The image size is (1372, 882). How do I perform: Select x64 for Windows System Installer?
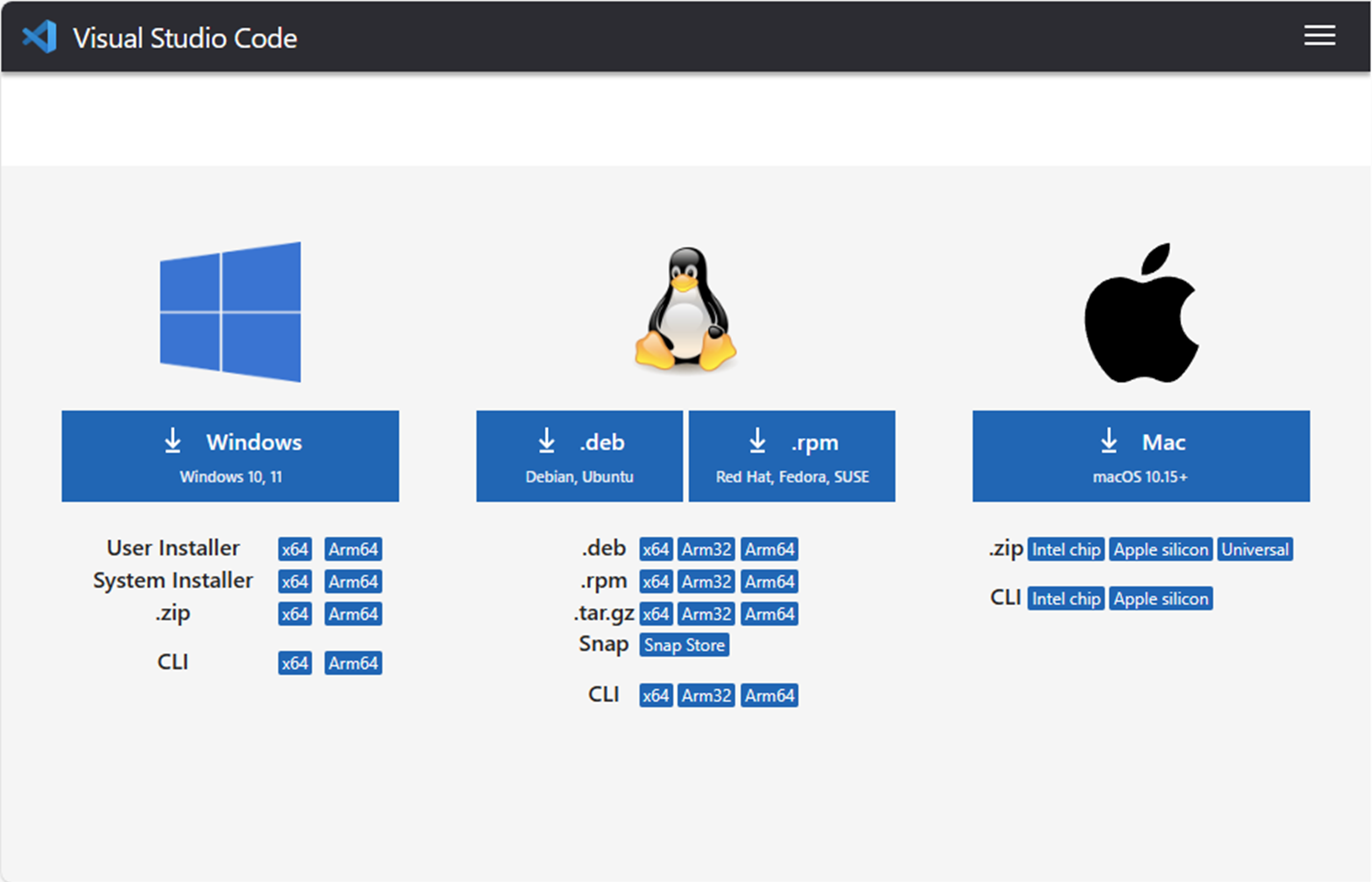click(x=295, y=582)
